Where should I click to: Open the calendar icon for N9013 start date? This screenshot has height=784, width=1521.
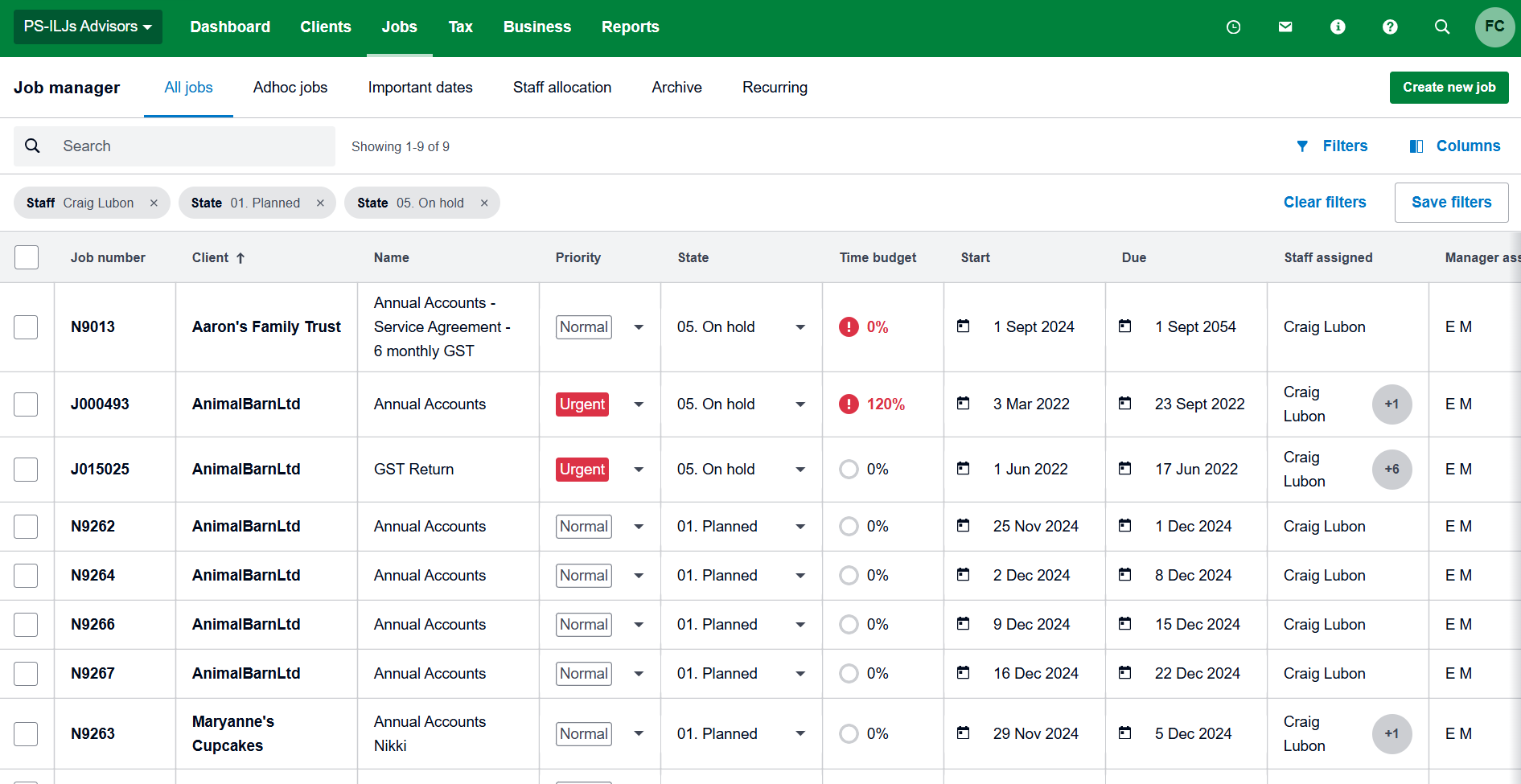click(964, 326)
